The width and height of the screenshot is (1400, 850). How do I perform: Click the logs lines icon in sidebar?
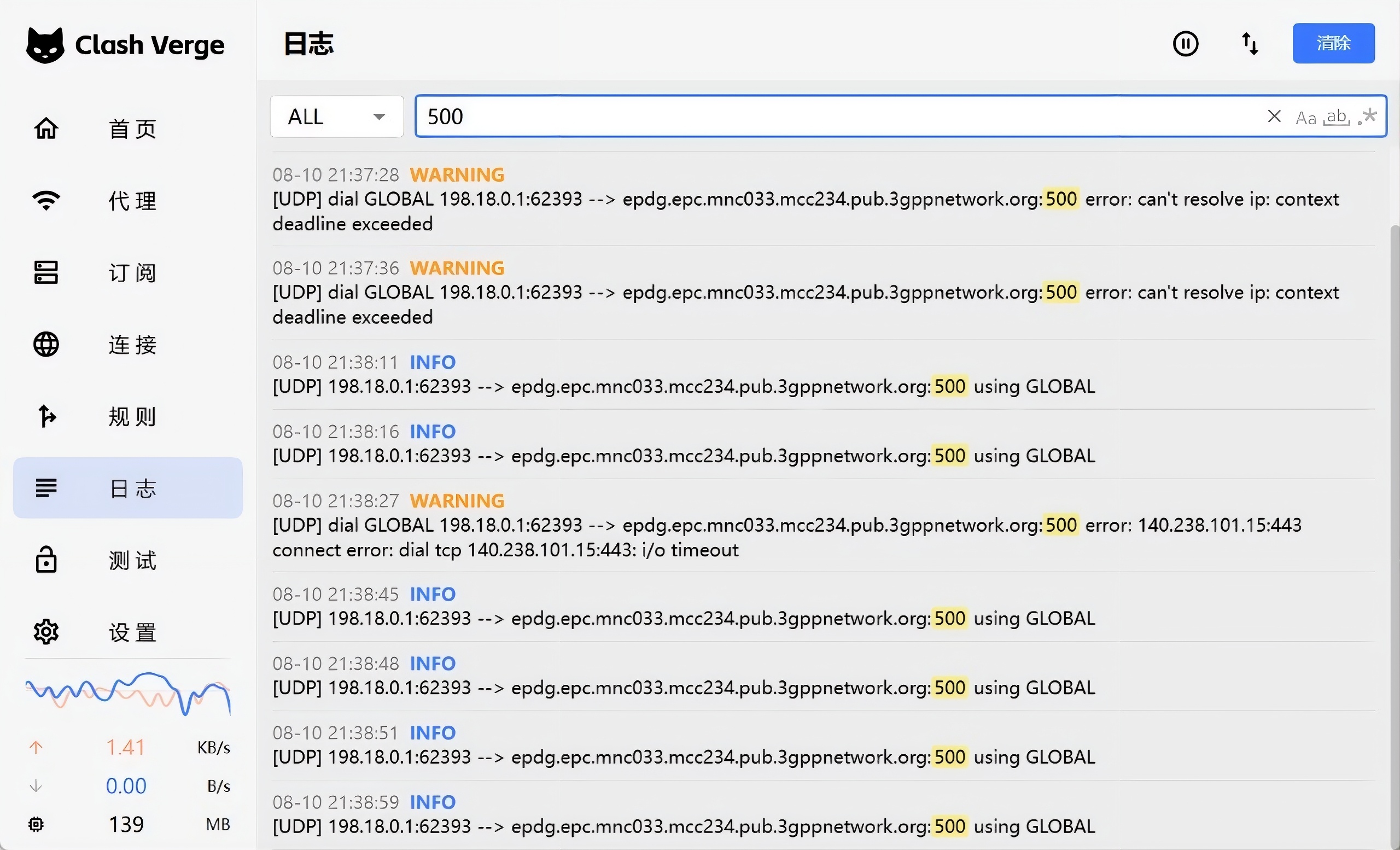pyautogui.click(x=46, y=488)
